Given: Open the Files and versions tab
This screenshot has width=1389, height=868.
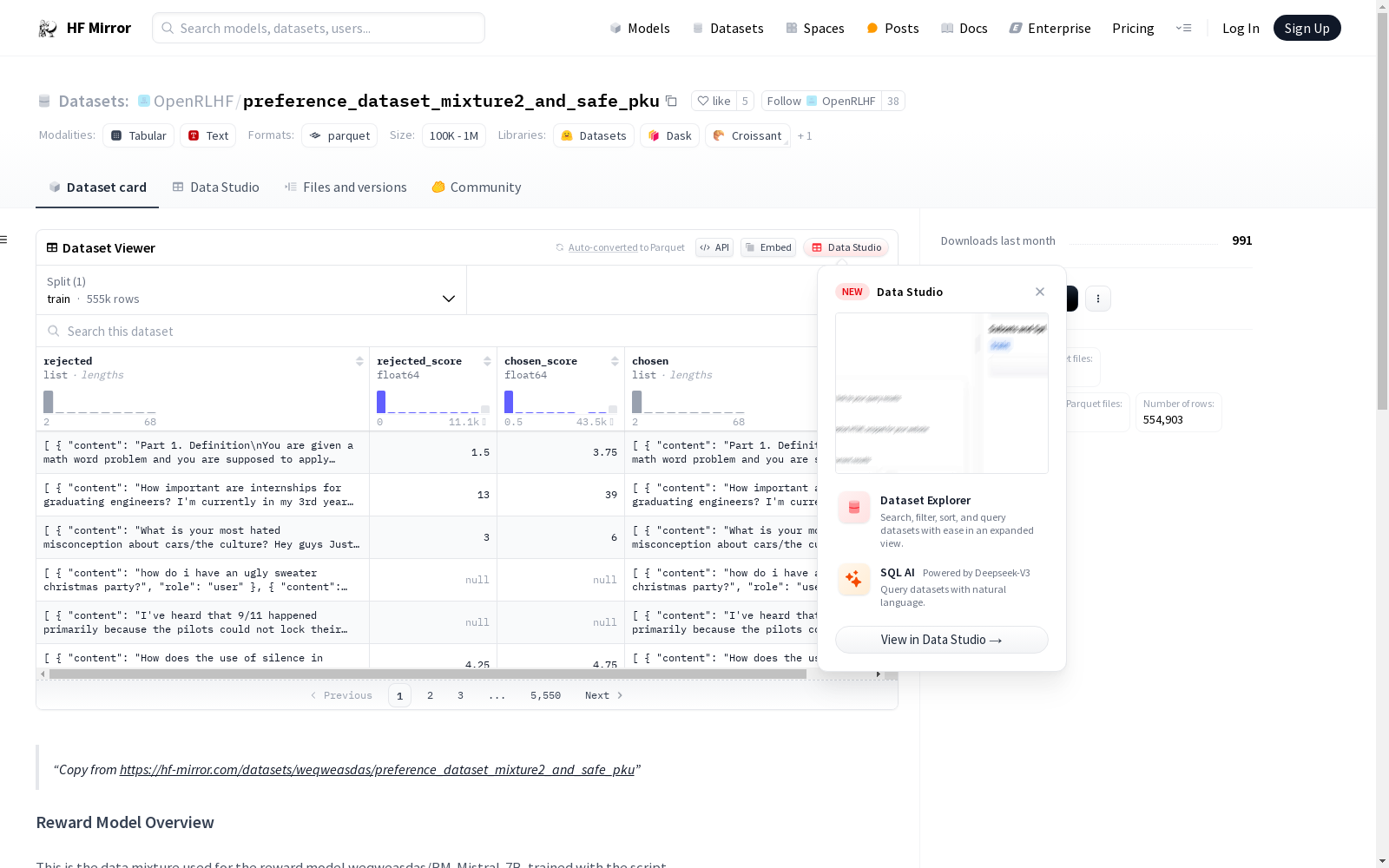Looking at the screenshot, I should click(x=346, y=187).
